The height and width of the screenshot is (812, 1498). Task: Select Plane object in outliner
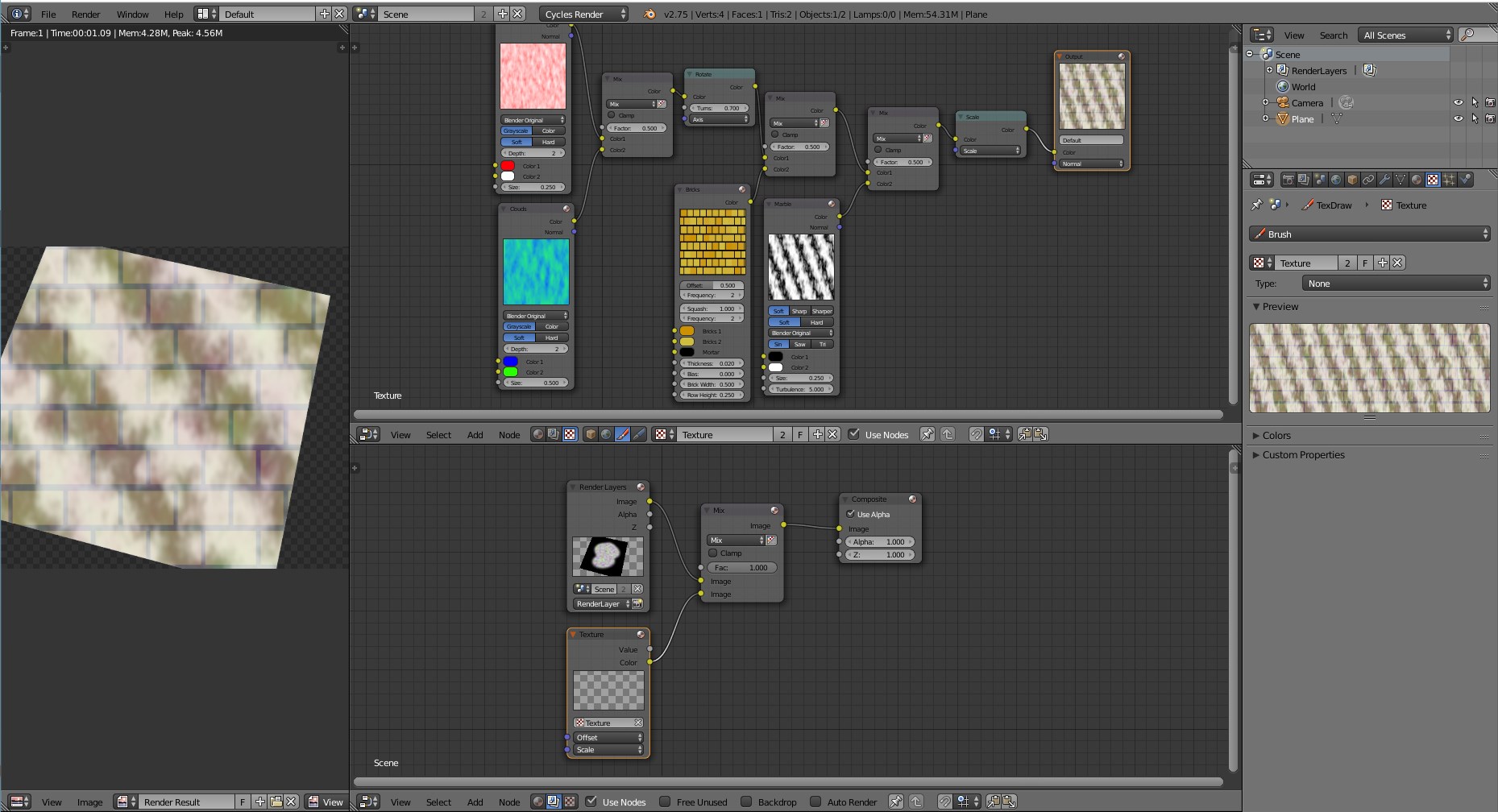click(1302, 118)
